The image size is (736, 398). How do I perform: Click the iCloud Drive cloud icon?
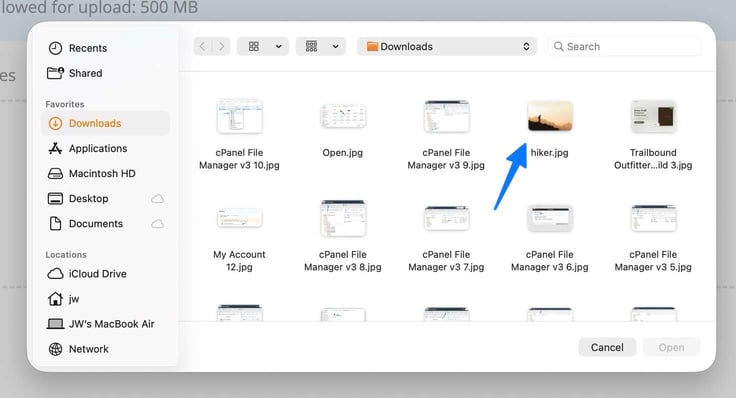55,274
